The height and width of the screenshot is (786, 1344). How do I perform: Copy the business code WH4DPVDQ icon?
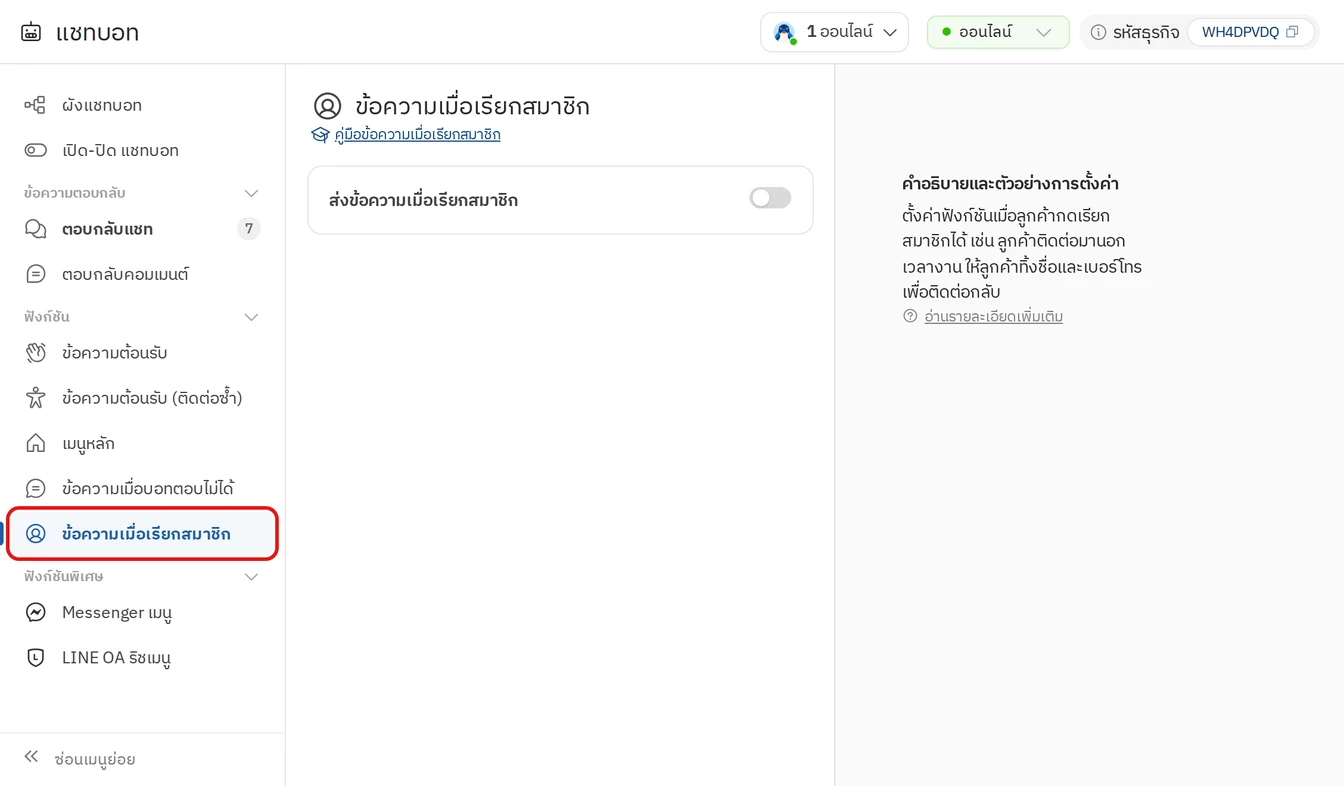pyautogui.click(x=1292, y=32)
